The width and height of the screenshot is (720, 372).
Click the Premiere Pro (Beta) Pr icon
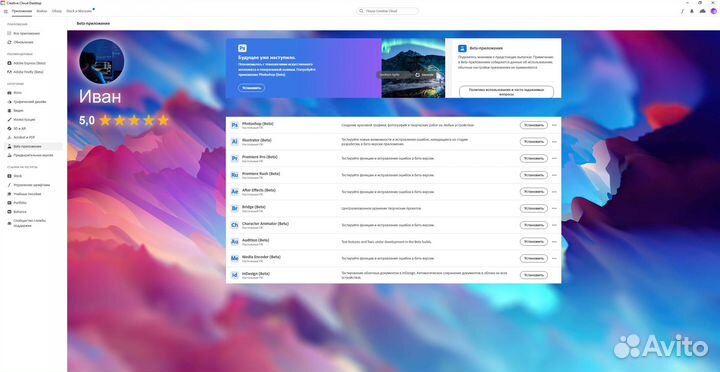tap(234, 158)
